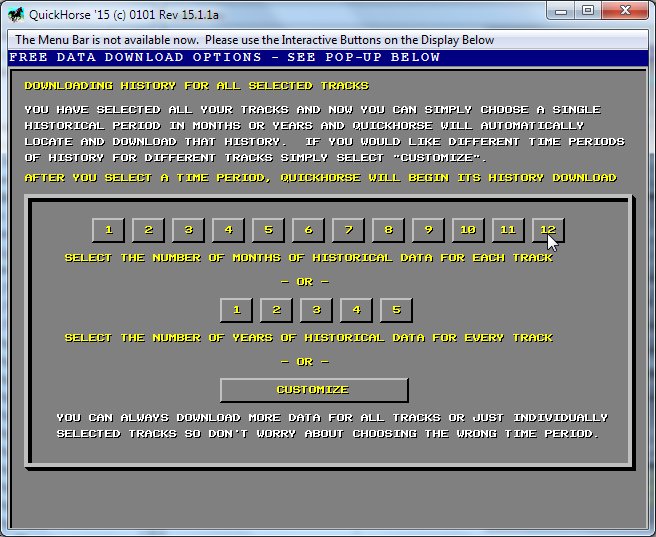
Task: Select 2 years of history
Action: click(x=276, y=310)
